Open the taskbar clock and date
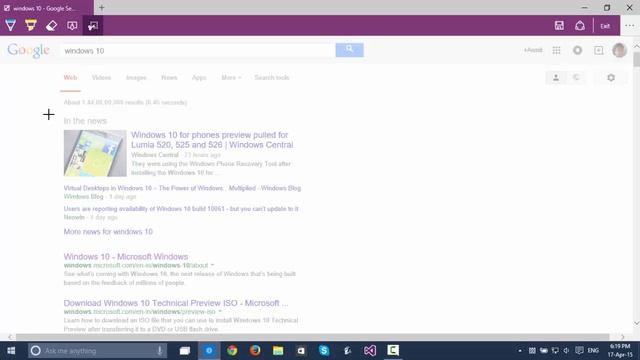The image size is (640, 360). coord(620,351)
